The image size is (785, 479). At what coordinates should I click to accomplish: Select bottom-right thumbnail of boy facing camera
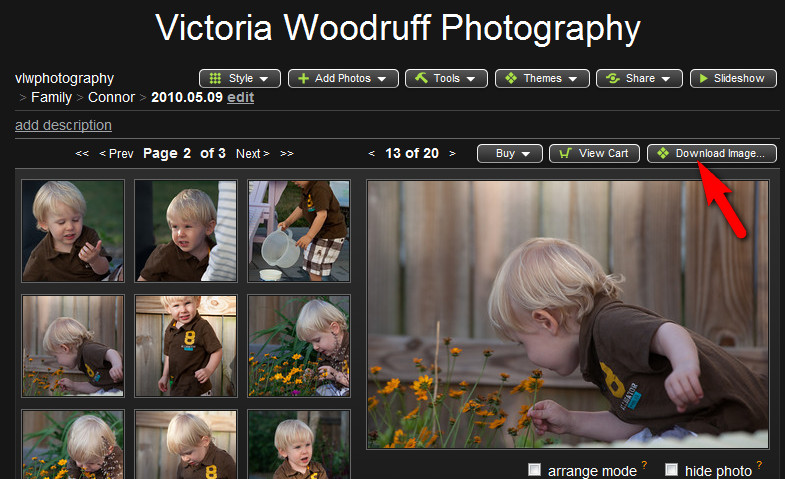click(x=299, y=444)
